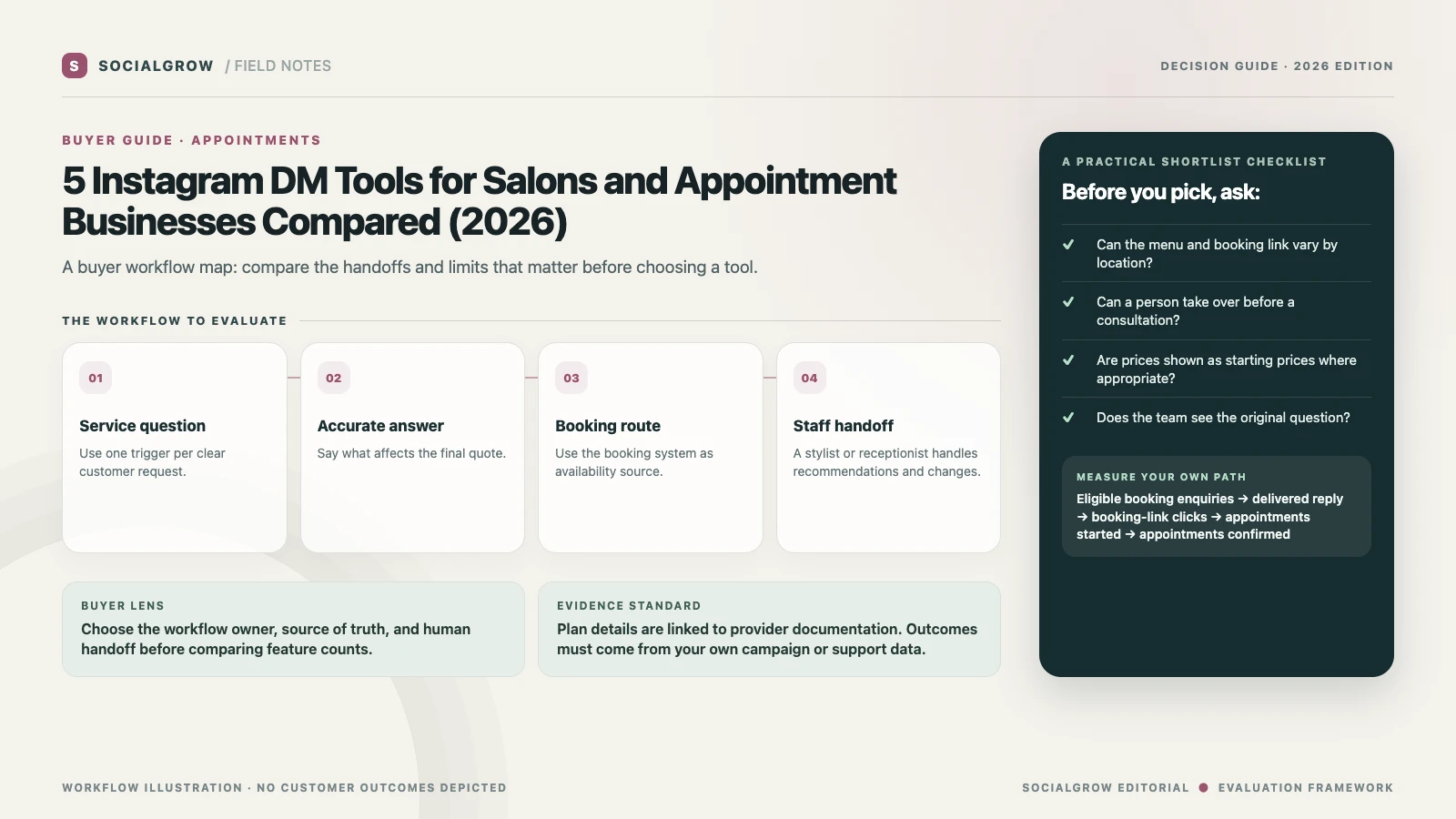Click the checkmark beside person take over question

pyautogui.click(x=1068, y=302)
